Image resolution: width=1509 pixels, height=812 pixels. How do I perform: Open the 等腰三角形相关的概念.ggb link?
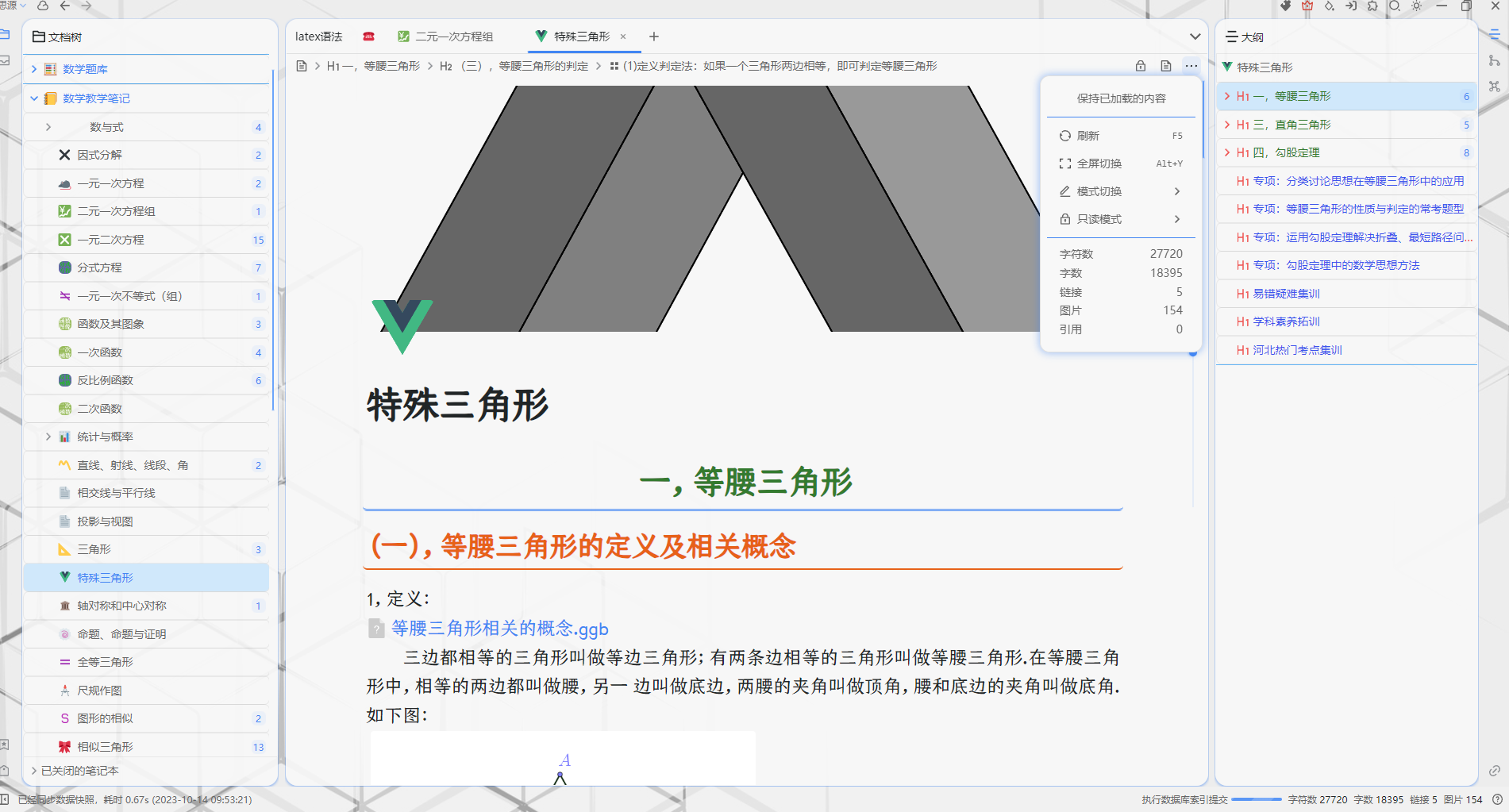[x=498, y=628]
